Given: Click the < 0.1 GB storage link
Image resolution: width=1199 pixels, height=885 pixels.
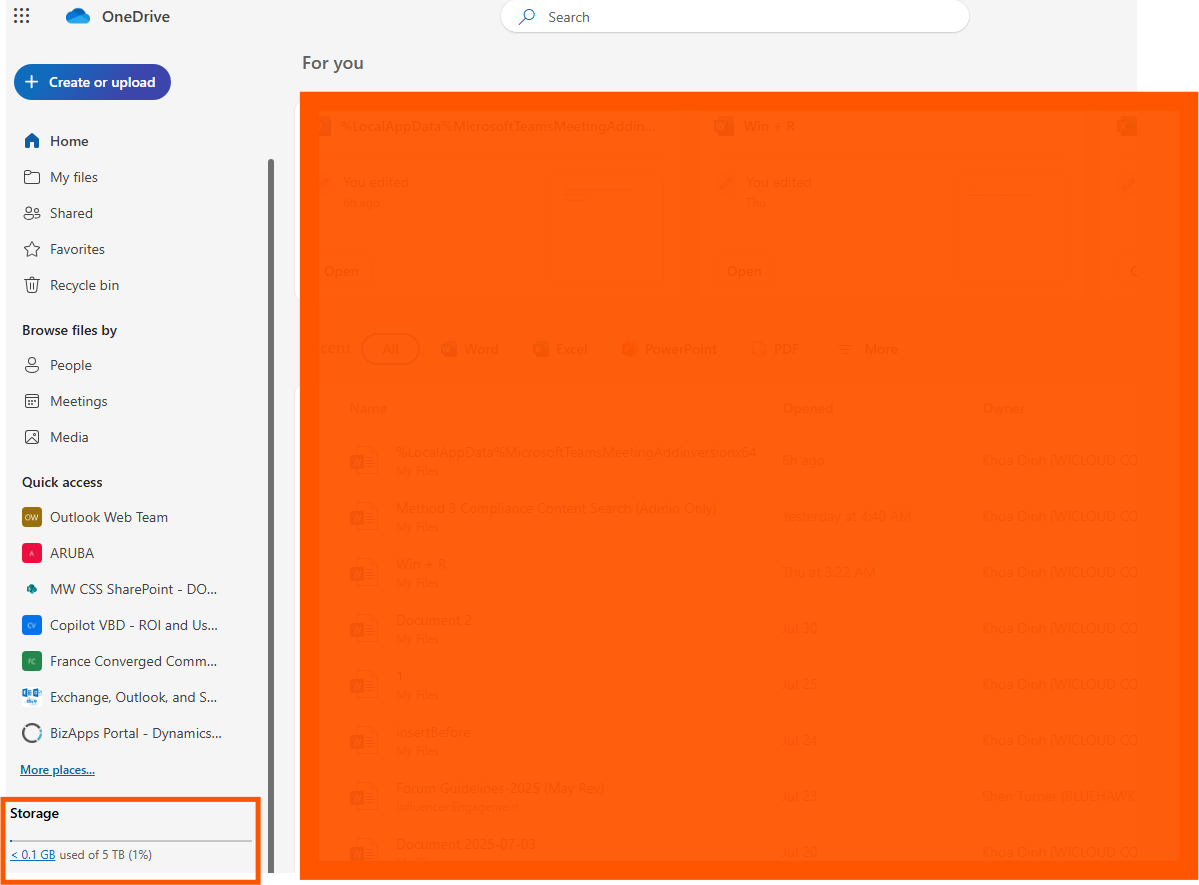Looking at the screenshot, I should click(x=33, y=854).
